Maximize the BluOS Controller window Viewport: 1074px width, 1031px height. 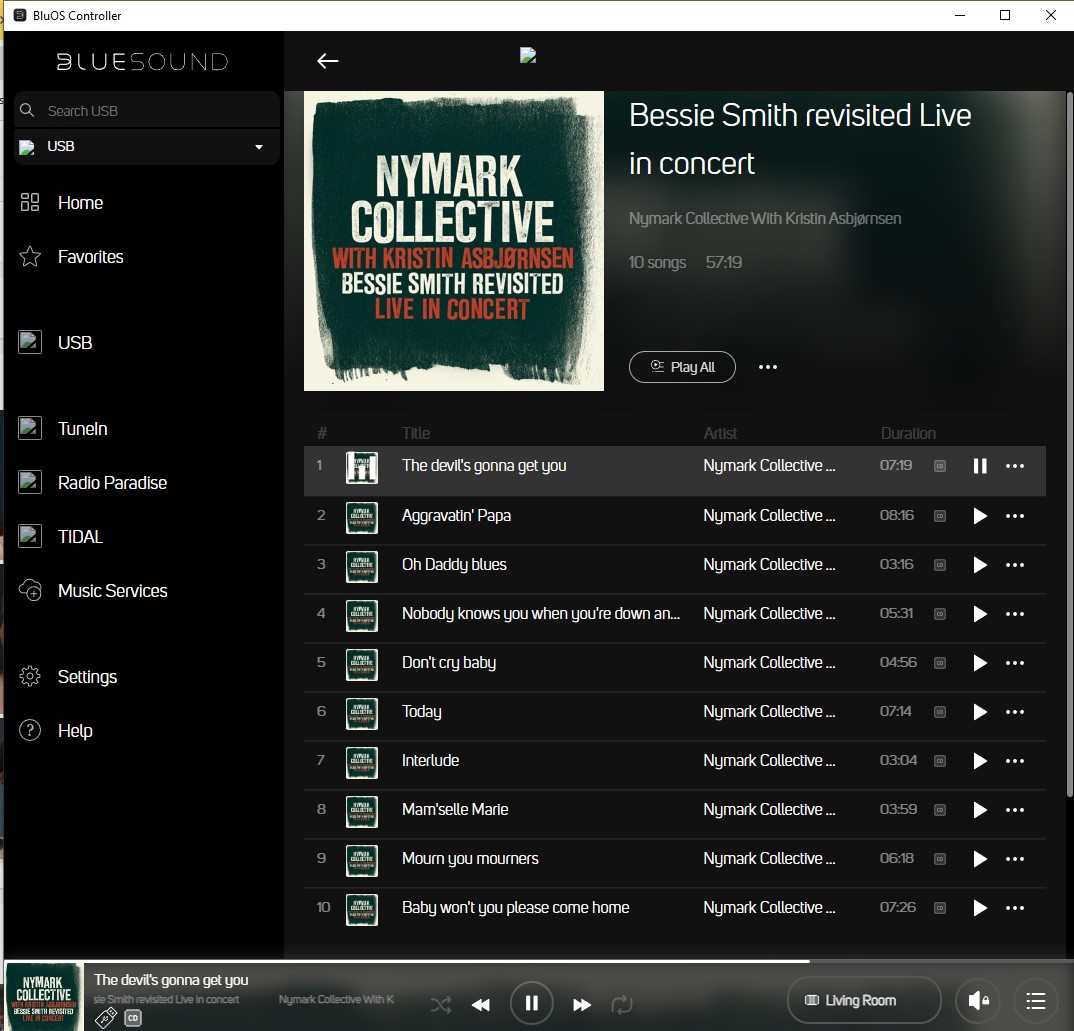(x=1005, y=15)
